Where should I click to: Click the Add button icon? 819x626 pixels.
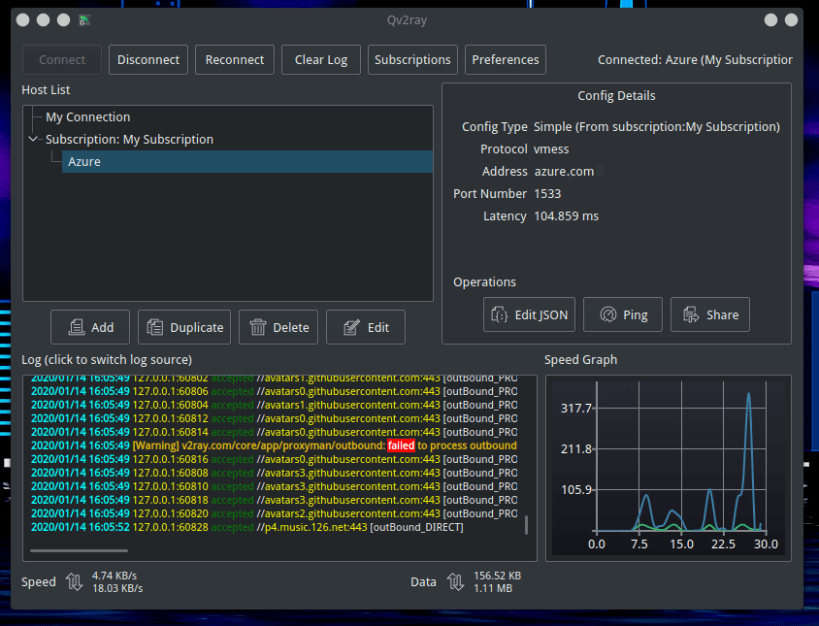[76, 328]
